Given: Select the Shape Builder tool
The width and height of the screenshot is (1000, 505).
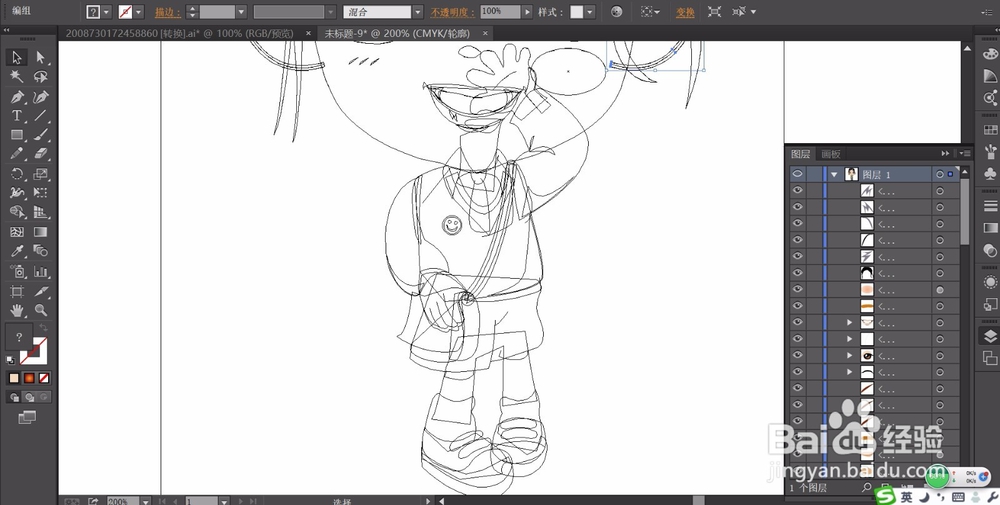Looking at the screenshot, I should click(x=17, y=212).
